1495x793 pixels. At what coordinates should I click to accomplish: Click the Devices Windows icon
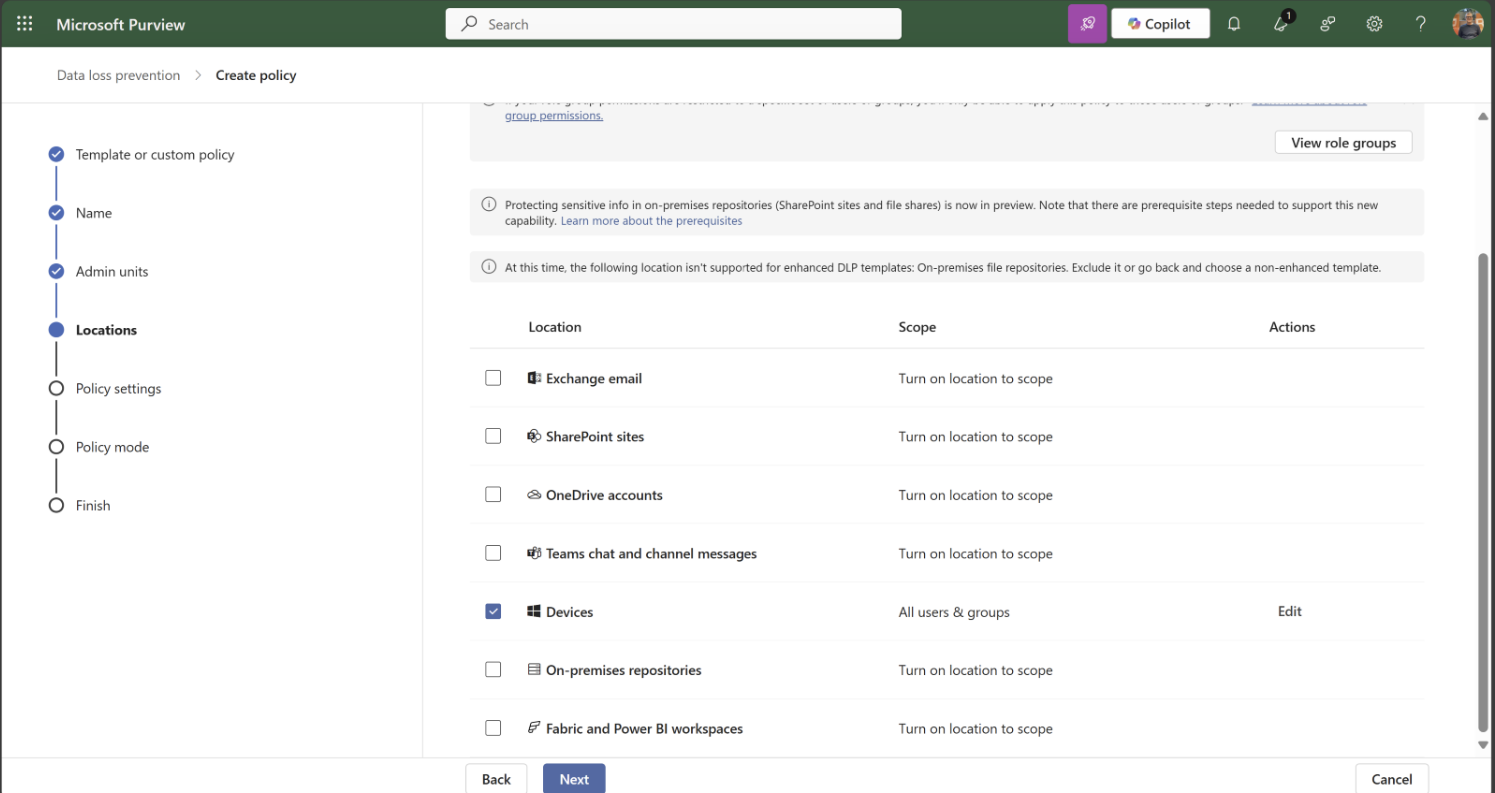pyautogui.click(x=534, y=611)
